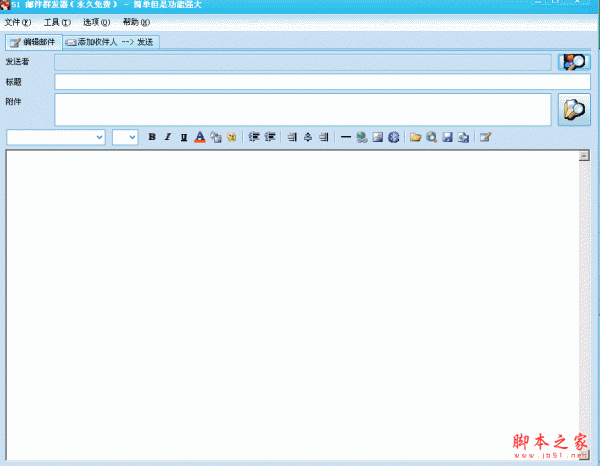Viewport: 600px width, 466px height.
Task: Toggle bold formatting button
Action: pyautogui.click(x=152, y=137)
